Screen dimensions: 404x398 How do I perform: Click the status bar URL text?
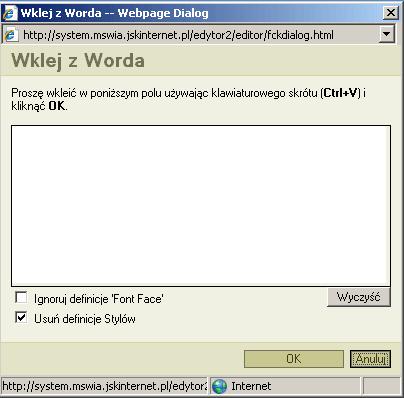105,386
